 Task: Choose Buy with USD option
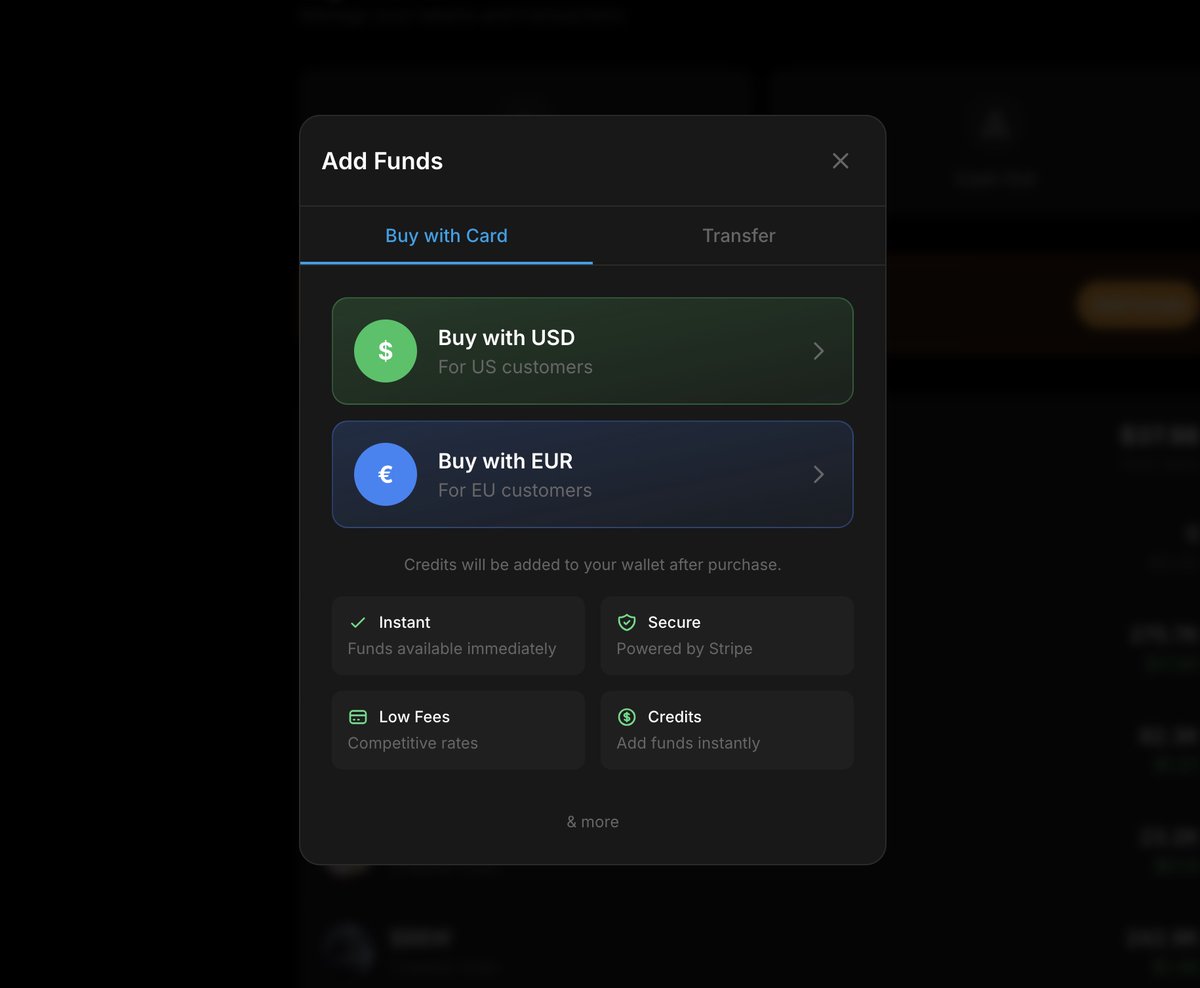[592, 351]
